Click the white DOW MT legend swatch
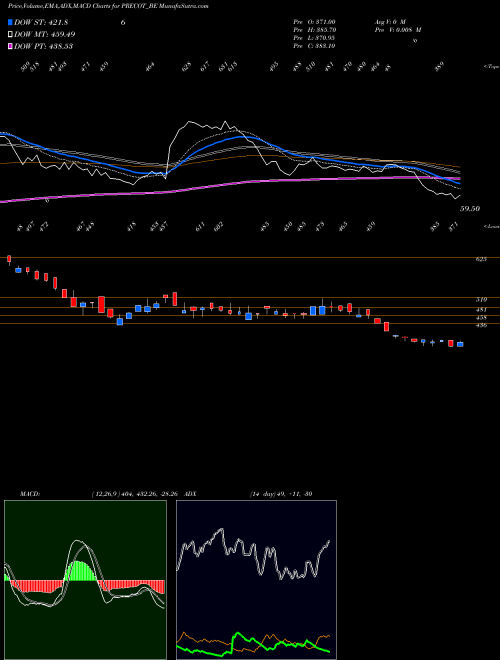Viewport: 500px width, 660px height. [11, 35]
